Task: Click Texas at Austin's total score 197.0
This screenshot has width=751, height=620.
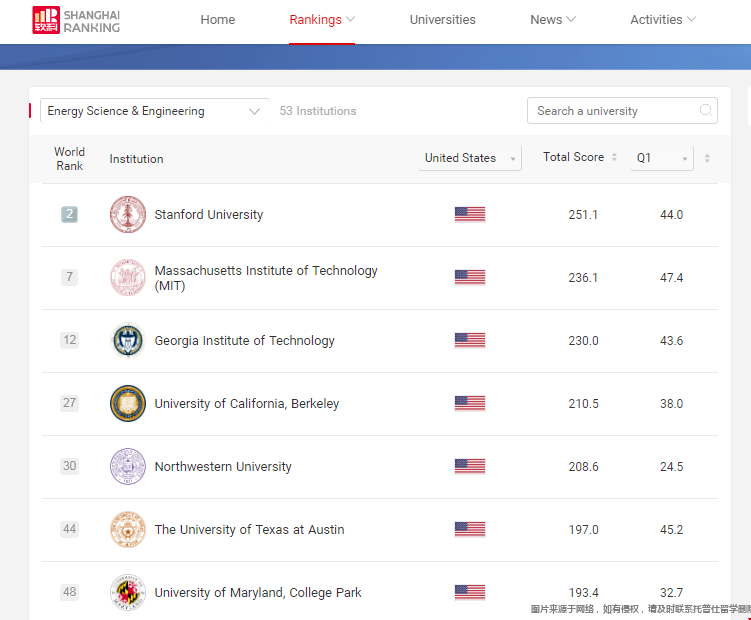Action: [583, 530]
